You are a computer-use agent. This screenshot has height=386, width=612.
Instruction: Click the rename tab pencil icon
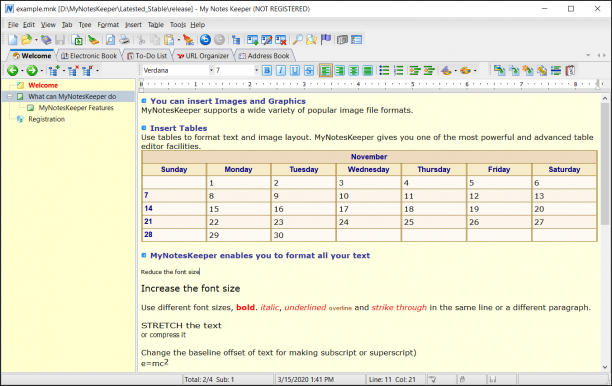pyautogui.click(x=267, y=40)
